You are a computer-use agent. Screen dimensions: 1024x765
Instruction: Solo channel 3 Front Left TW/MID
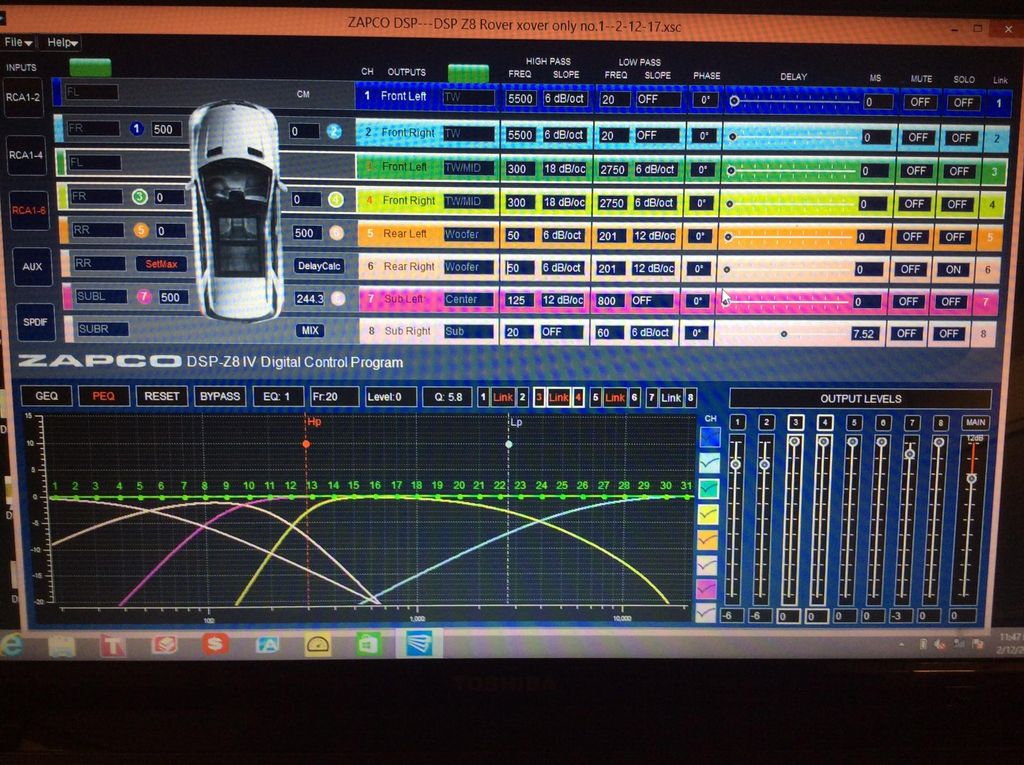[x=959, y=171]
